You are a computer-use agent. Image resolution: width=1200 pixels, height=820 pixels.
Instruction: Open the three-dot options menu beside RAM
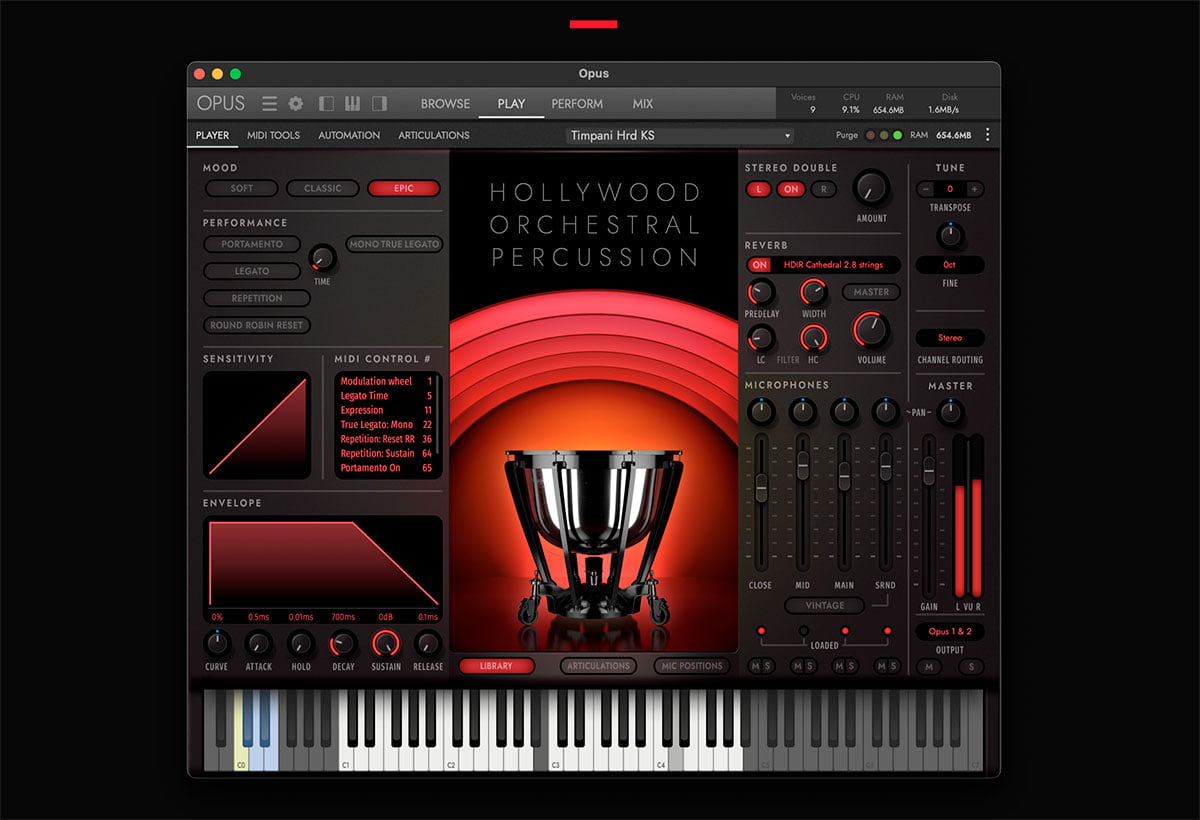(x=988, y=135)
